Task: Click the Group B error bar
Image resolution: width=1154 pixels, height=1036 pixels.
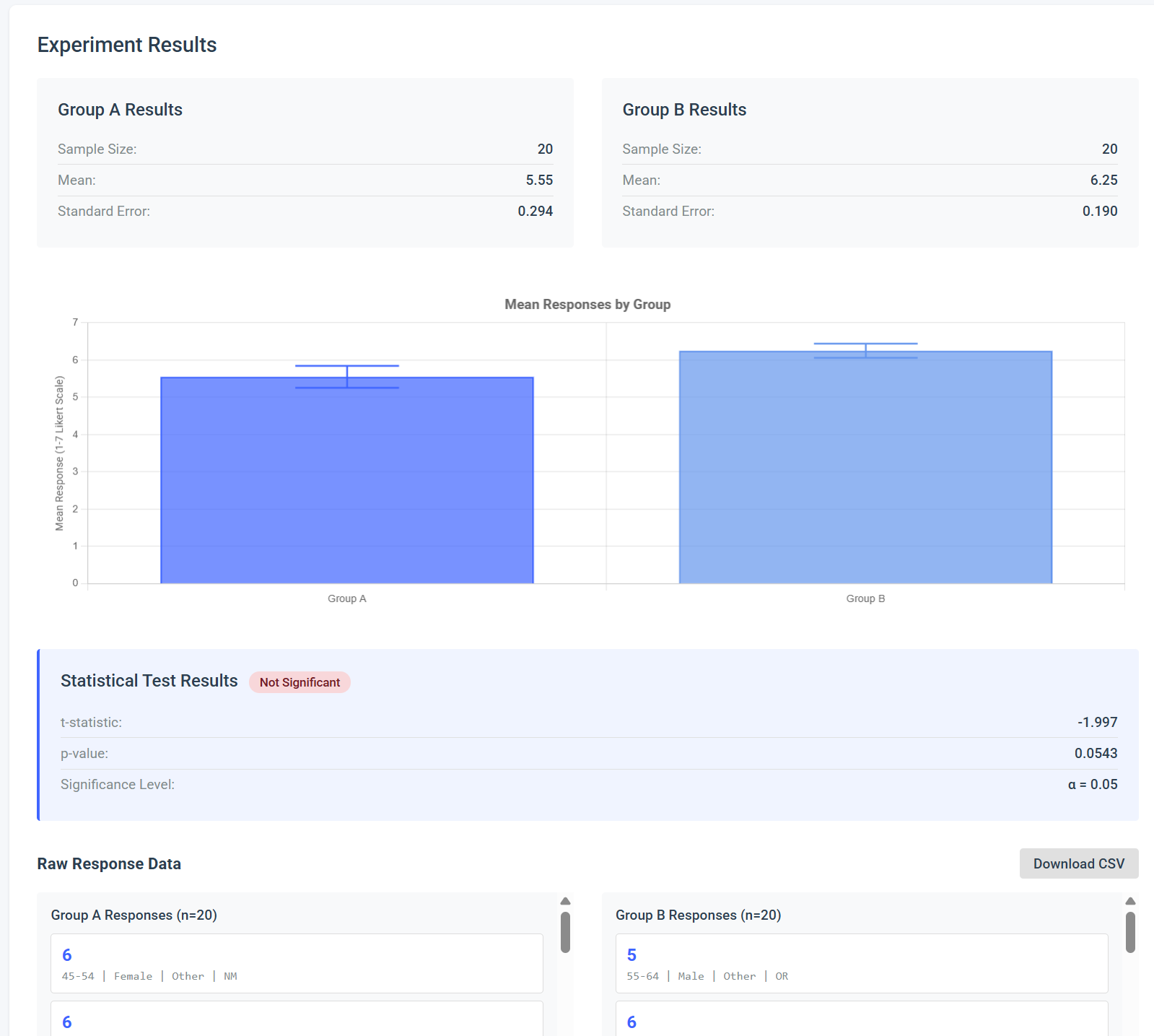Action: 865,351
